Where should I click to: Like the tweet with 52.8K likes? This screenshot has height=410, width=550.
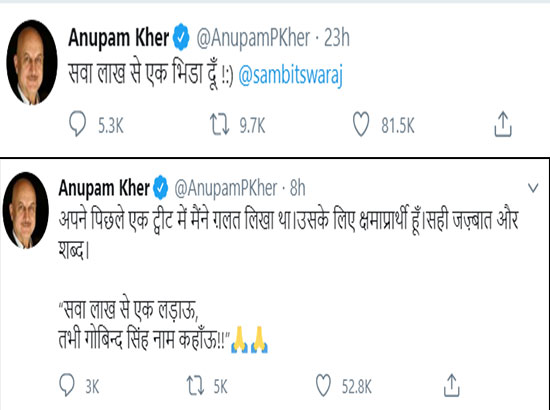pos(323,385)
